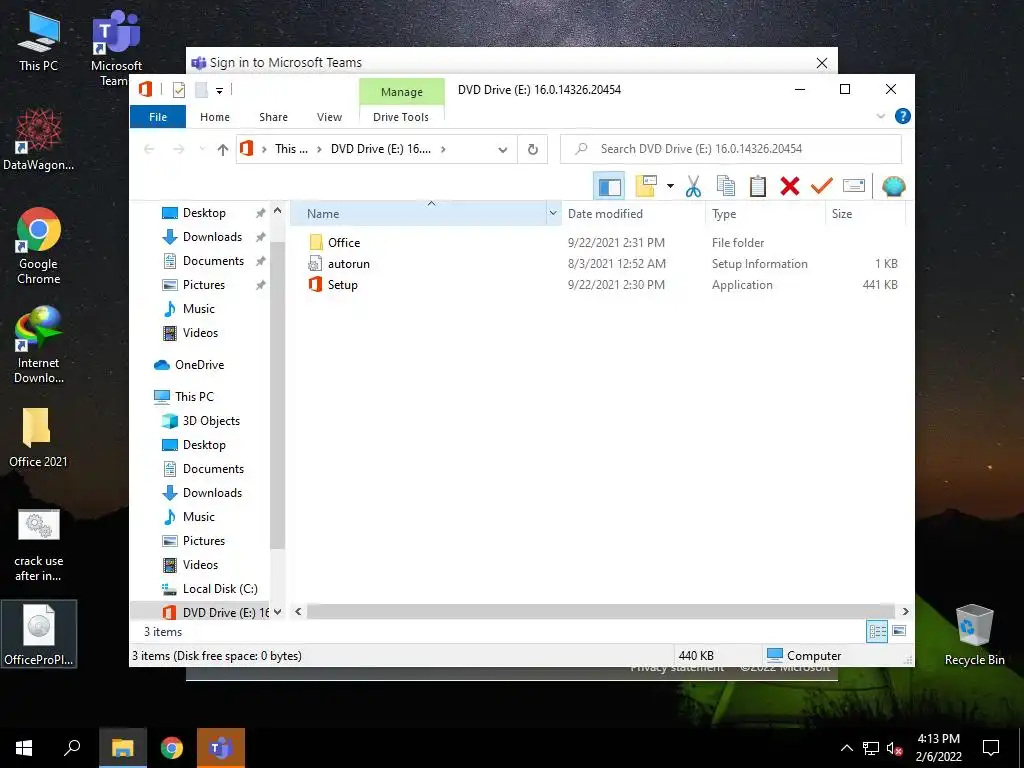Click the globe shell icon in toolbar
Image resolution: width=1024 pixels, height=768 pixels.
(893, 187)
